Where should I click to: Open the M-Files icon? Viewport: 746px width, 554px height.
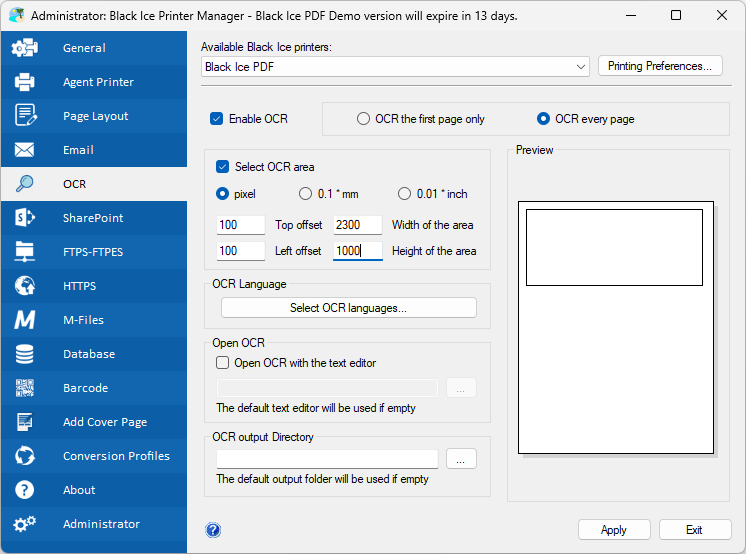25,320
